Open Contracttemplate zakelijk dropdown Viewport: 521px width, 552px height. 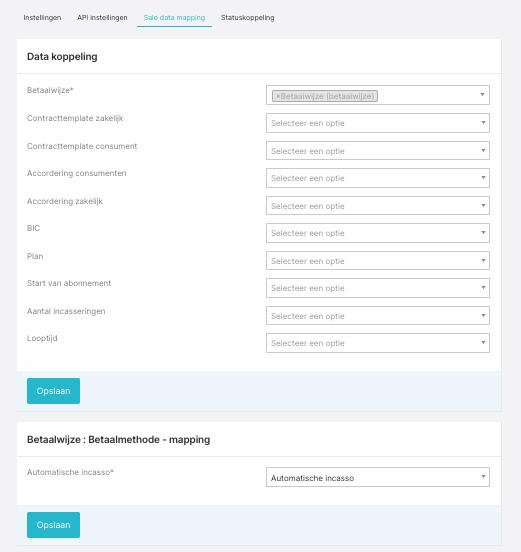point(378,123)
